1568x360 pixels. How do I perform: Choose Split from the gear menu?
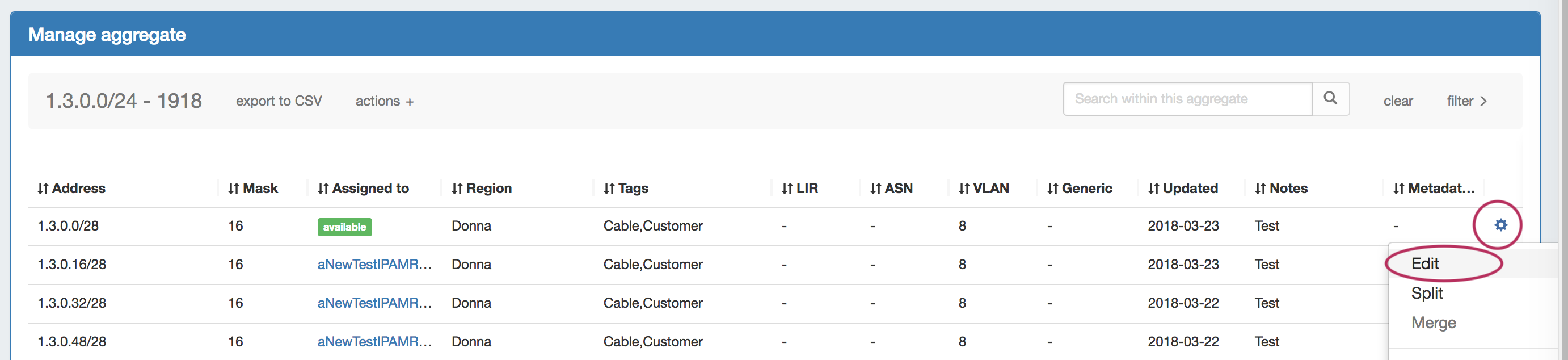[1426, 293]
